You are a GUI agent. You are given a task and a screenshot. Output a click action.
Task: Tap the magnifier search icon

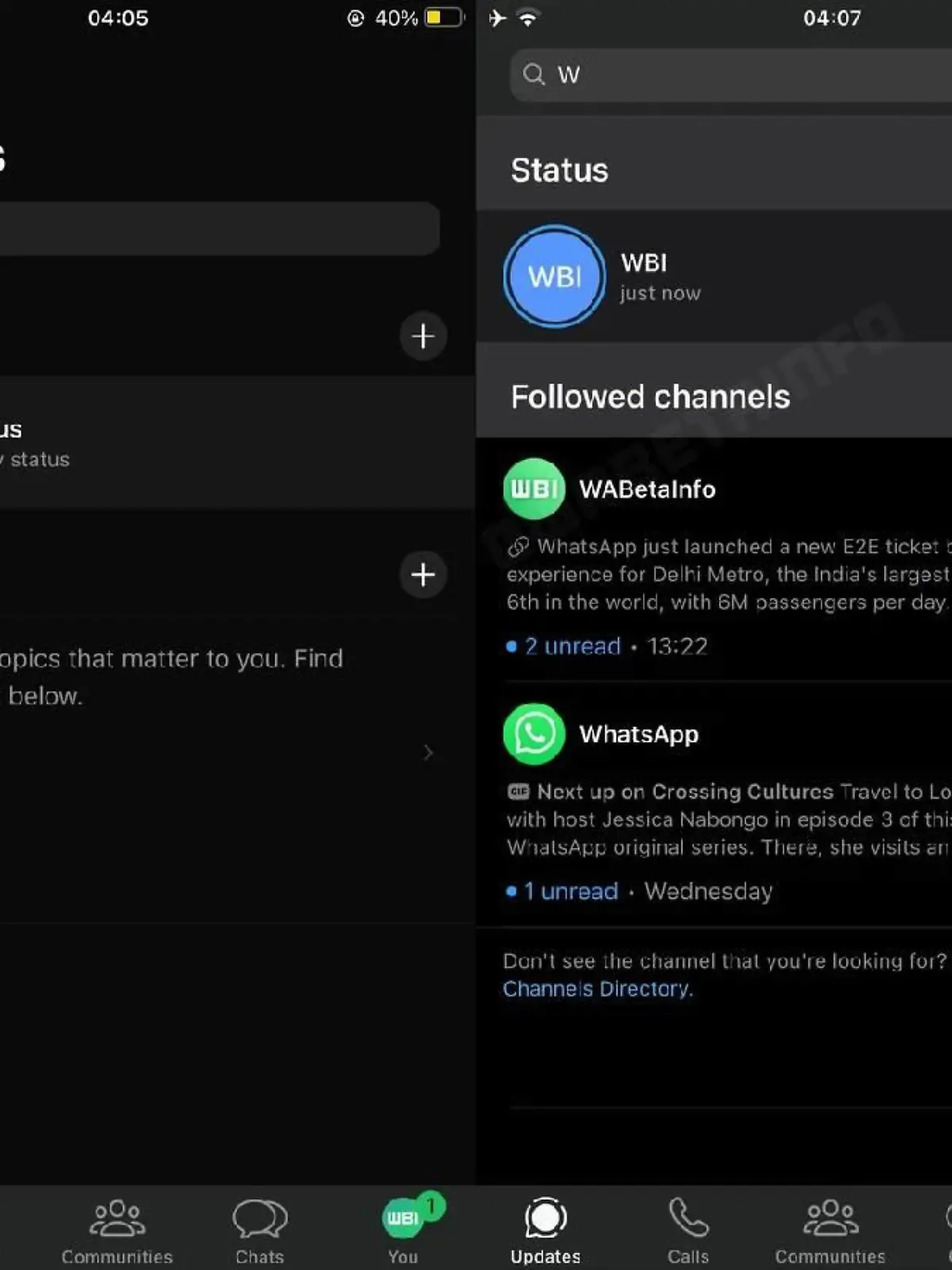coord(534,75)
